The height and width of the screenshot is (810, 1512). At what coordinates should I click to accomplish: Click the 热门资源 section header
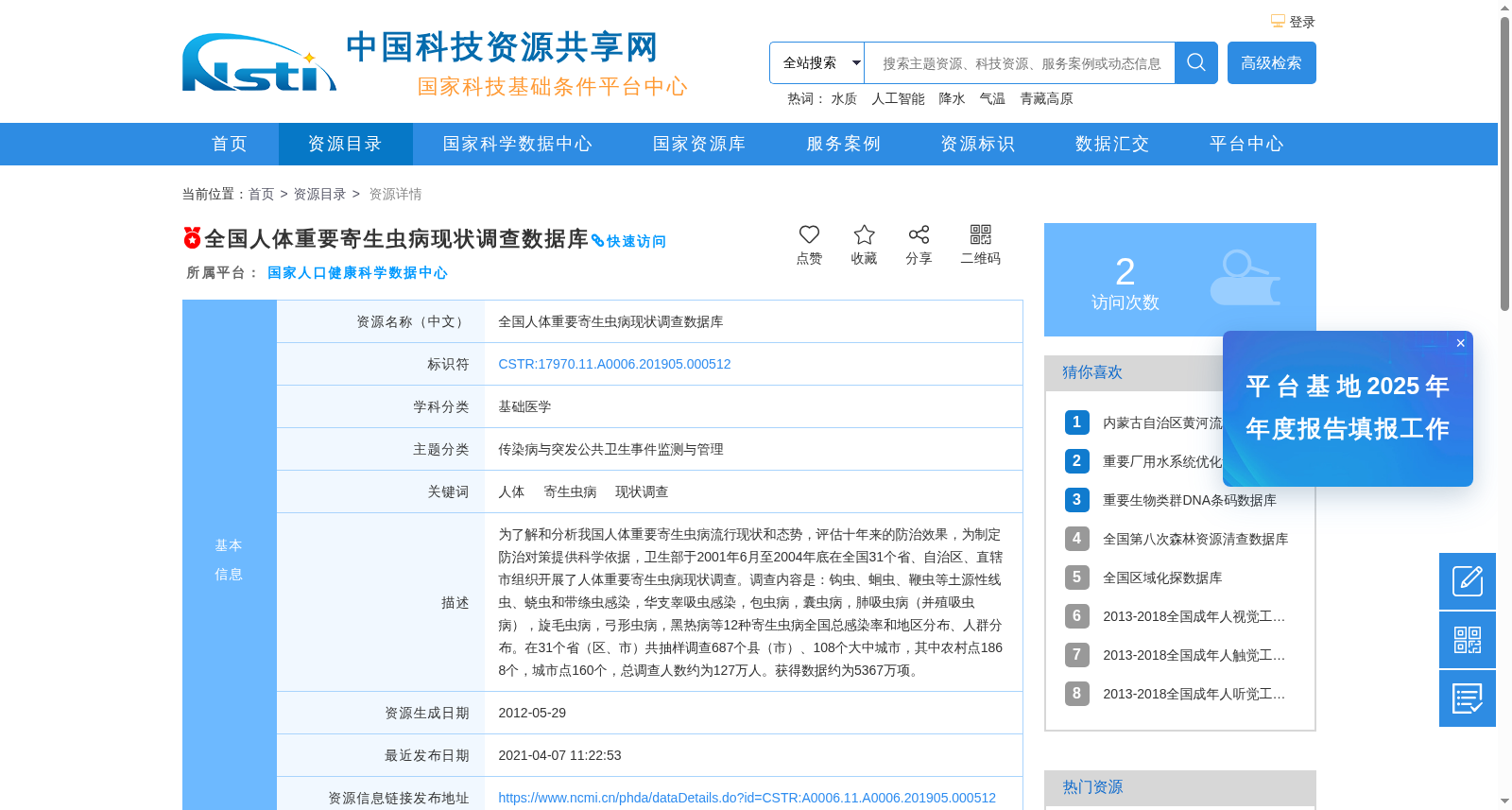[x=1092, y=787]
